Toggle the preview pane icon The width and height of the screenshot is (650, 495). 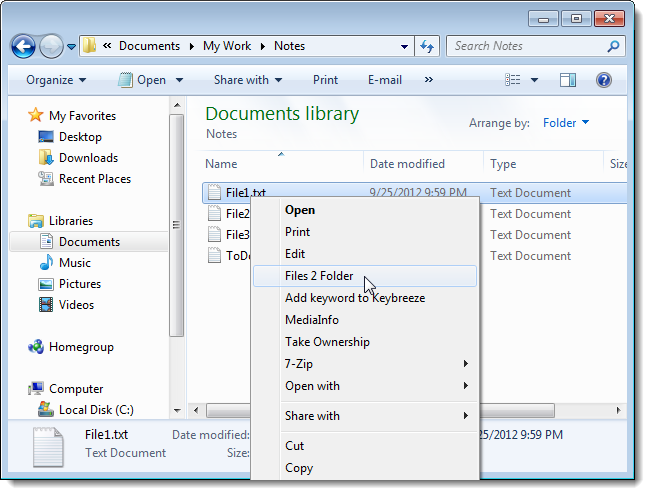click(x=568, y=80)
